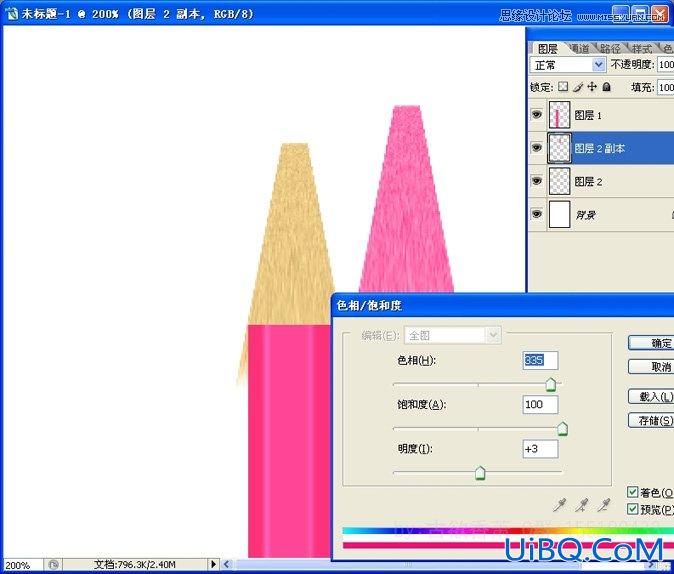Click the Photoshop document icon in title bar
Image resolution: width=674 pixels, height=574 pixels.
point(12,14)
